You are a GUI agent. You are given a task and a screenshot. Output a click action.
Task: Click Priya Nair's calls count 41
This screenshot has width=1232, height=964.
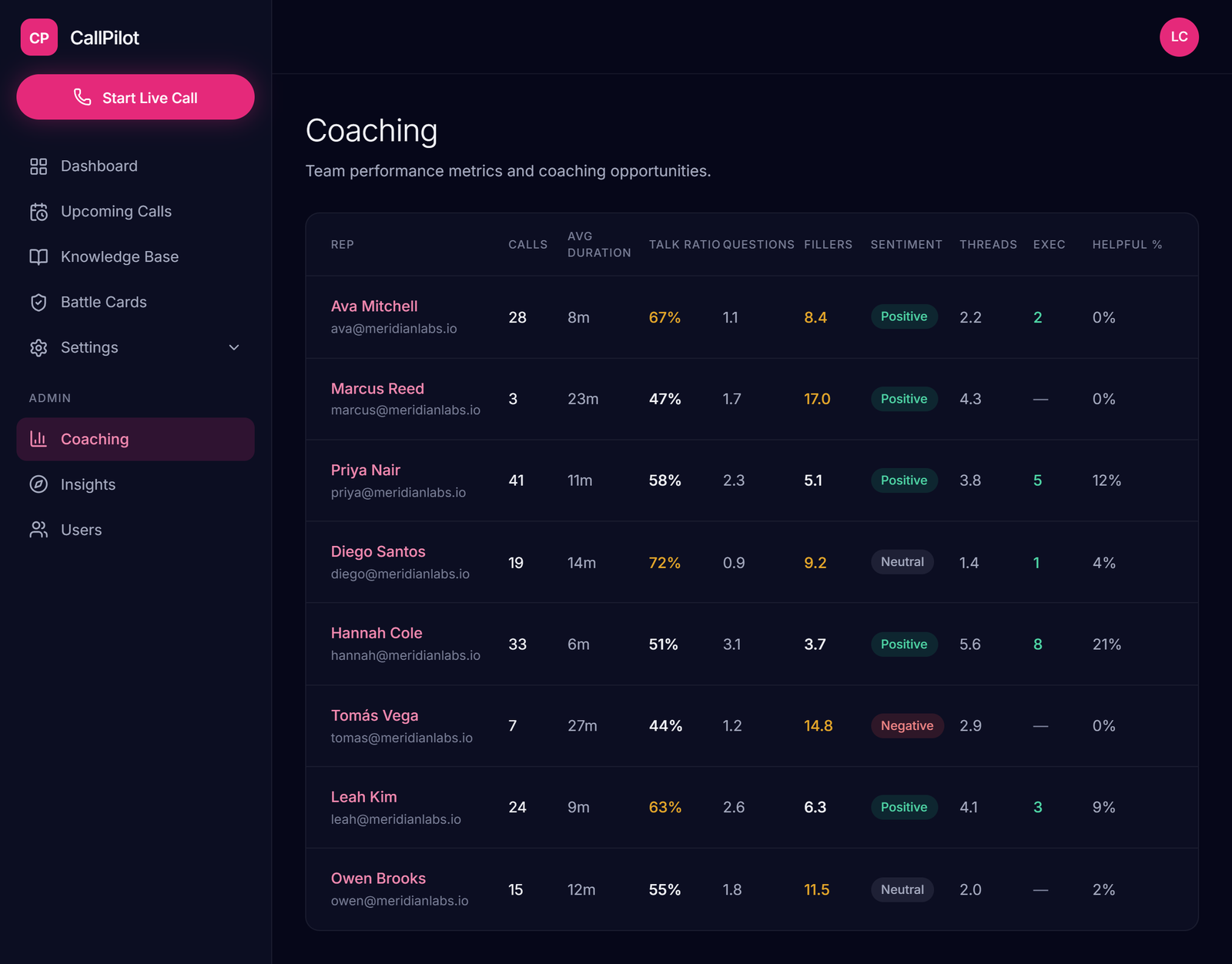pyautogui.click(x=517, y=480)
